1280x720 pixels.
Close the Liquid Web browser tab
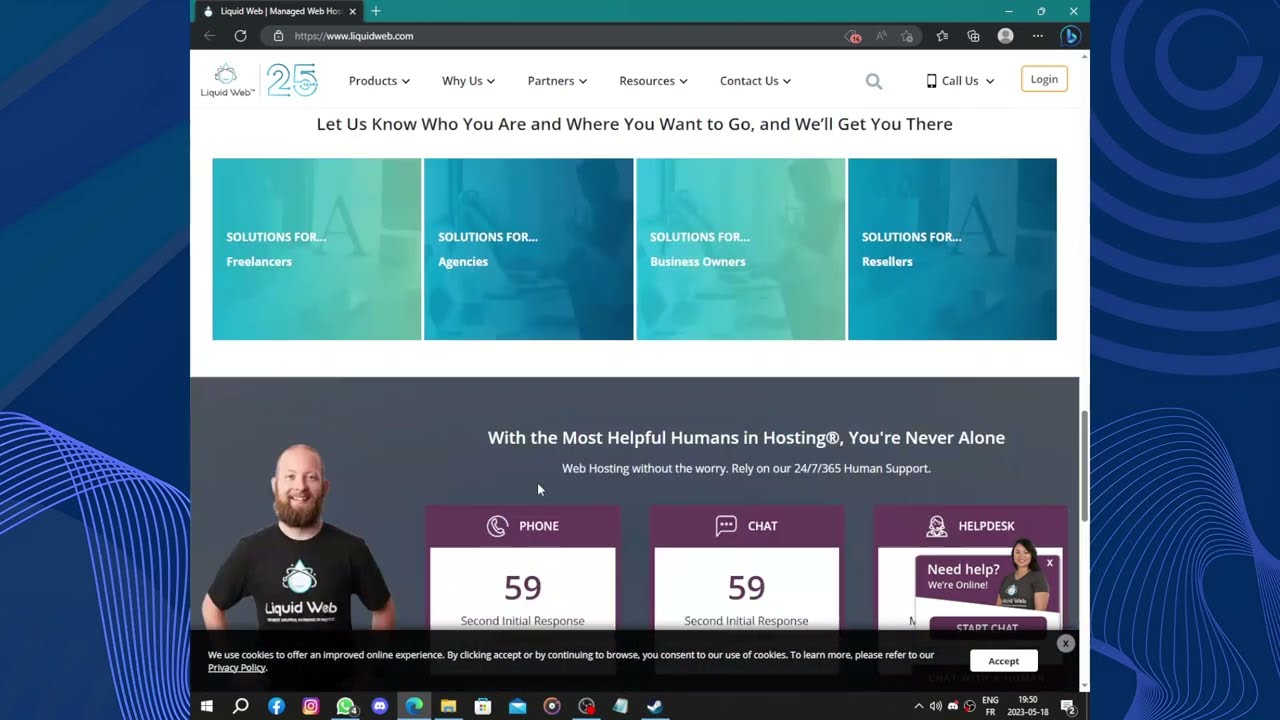[x=352, y=11]
